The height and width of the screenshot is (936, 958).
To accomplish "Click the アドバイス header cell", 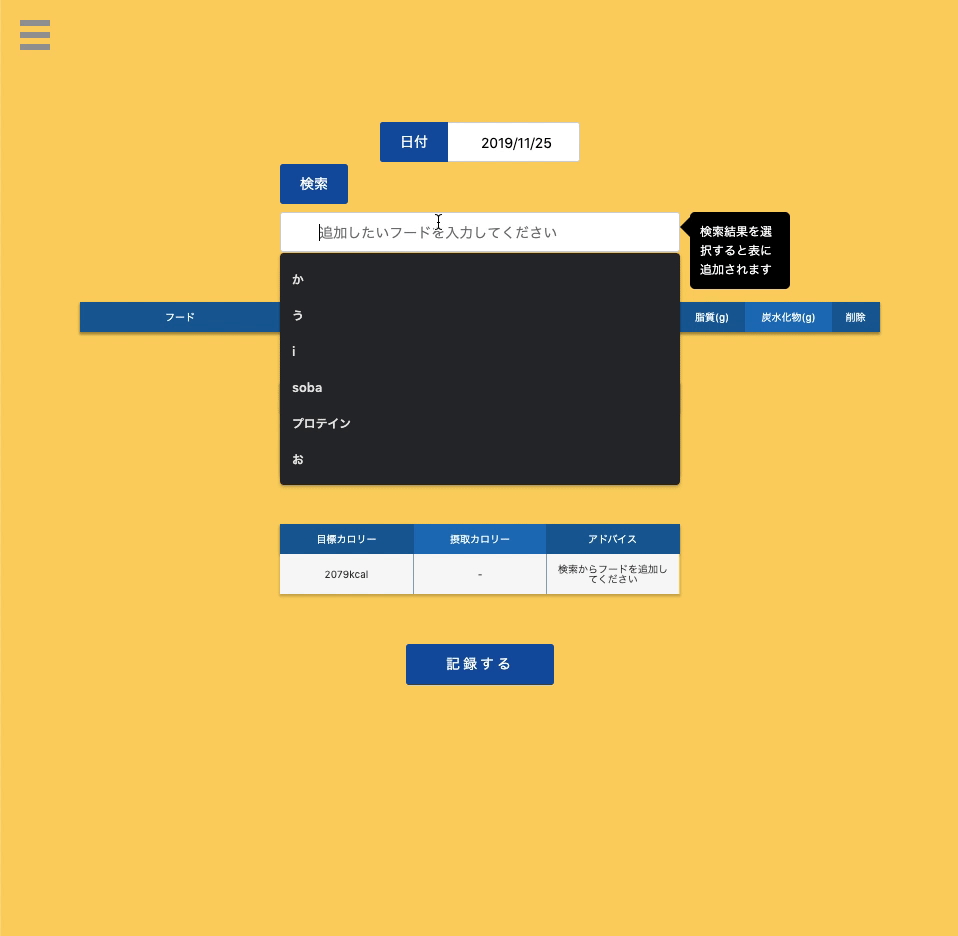I will (612, 539).
